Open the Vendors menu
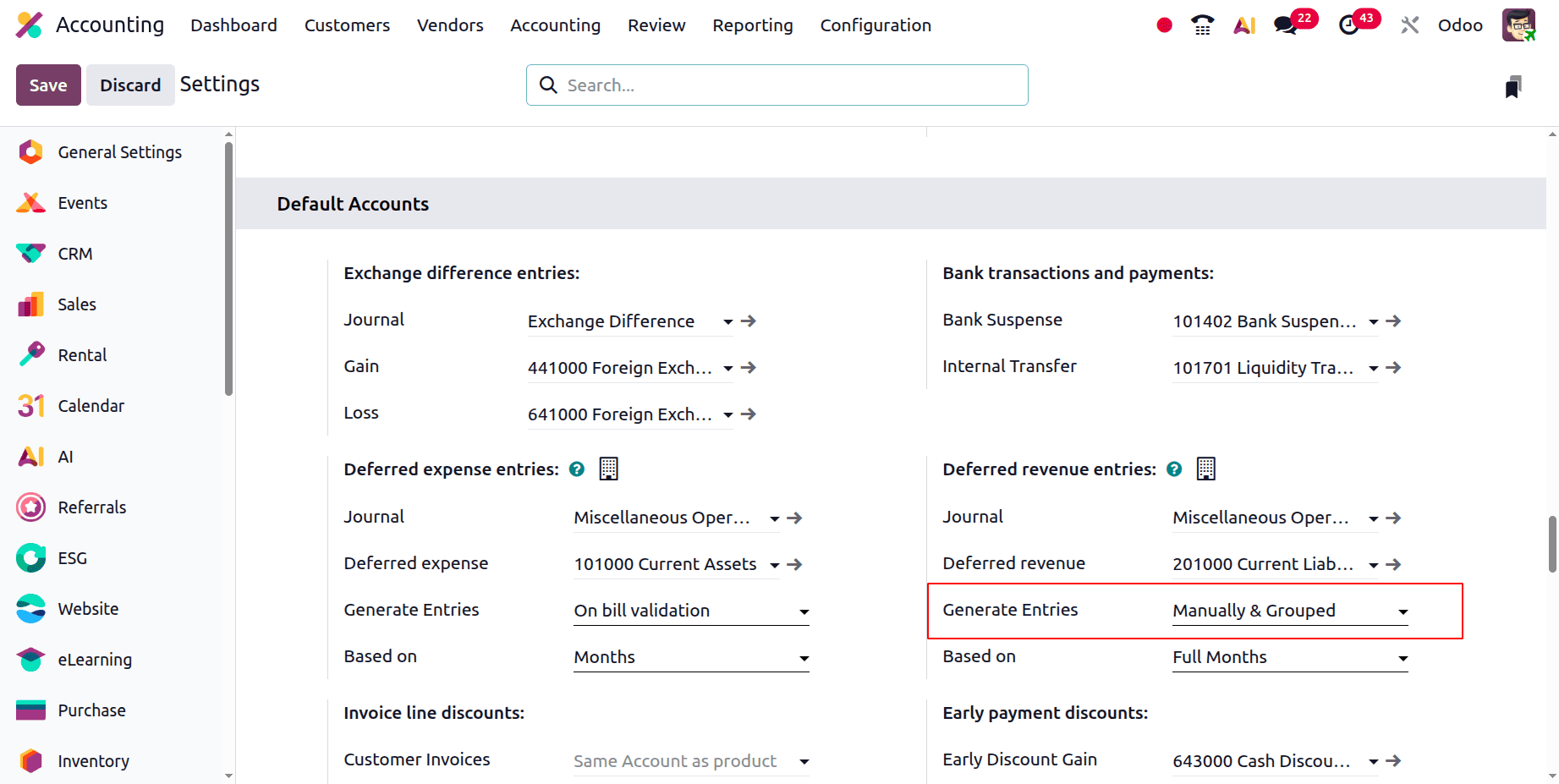 coord(449,25)
